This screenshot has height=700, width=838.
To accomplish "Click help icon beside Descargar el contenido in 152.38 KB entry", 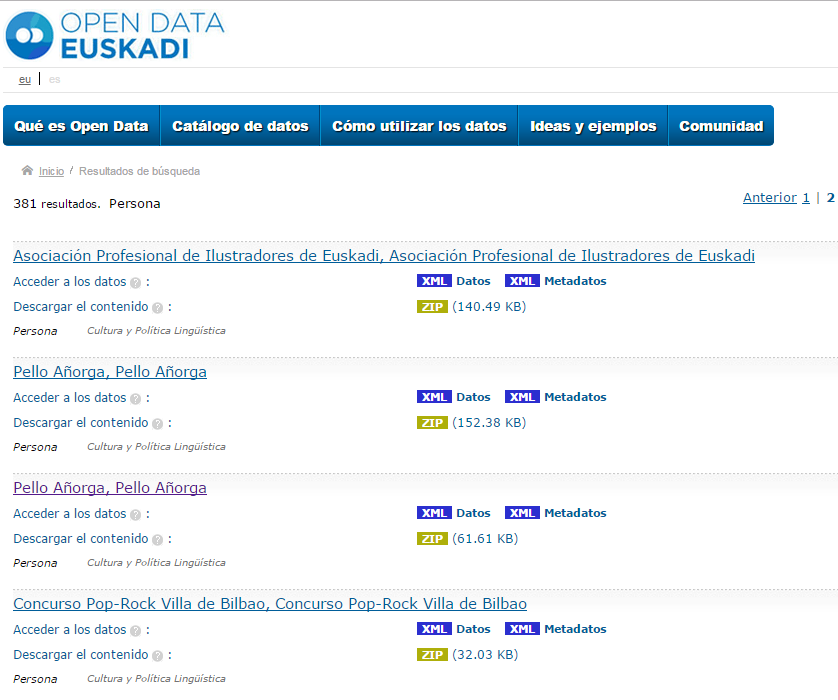I will pos(157,424).
